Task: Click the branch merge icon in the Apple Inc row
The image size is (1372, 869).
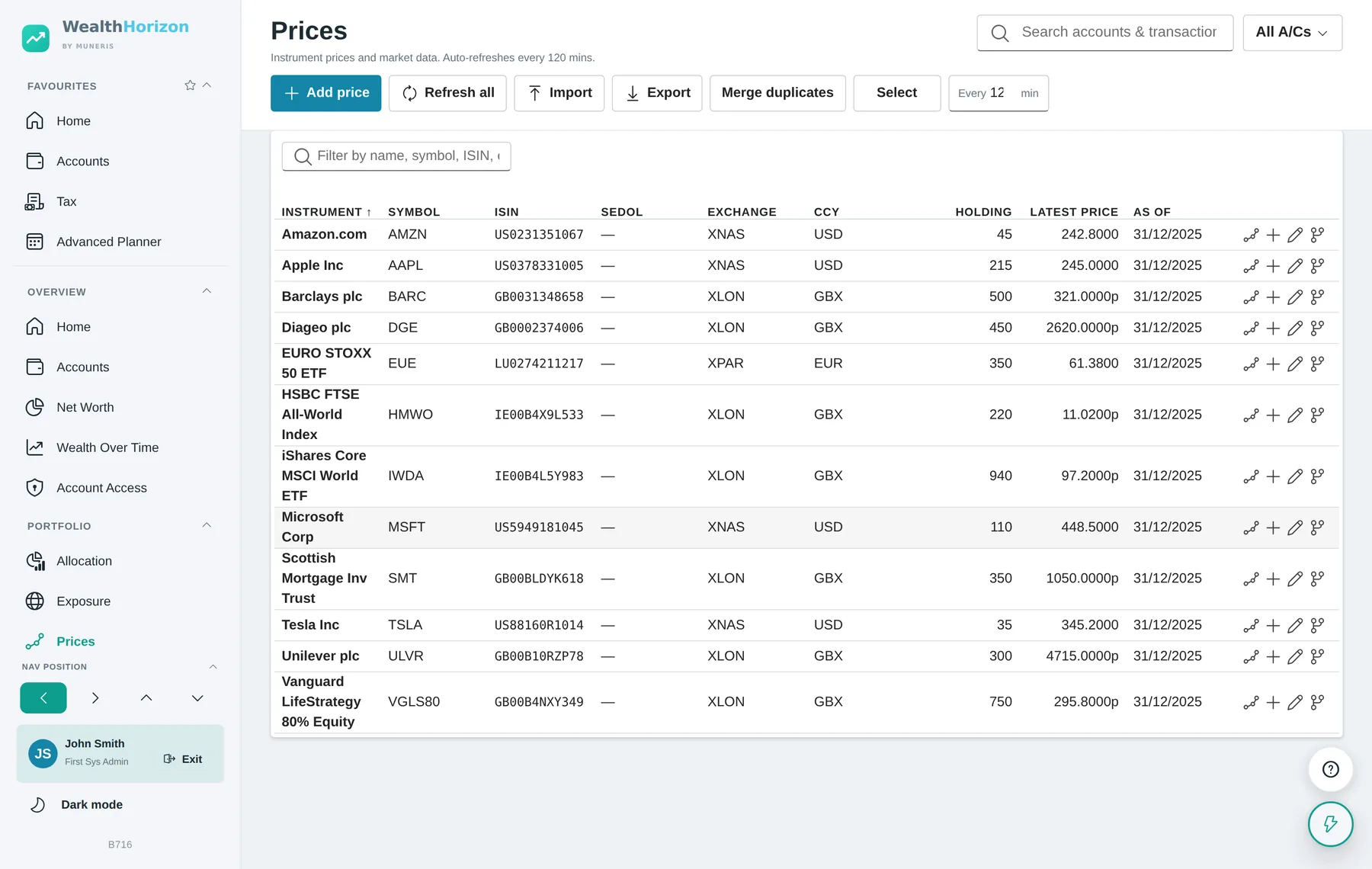Action: (x=1317, y=266)
